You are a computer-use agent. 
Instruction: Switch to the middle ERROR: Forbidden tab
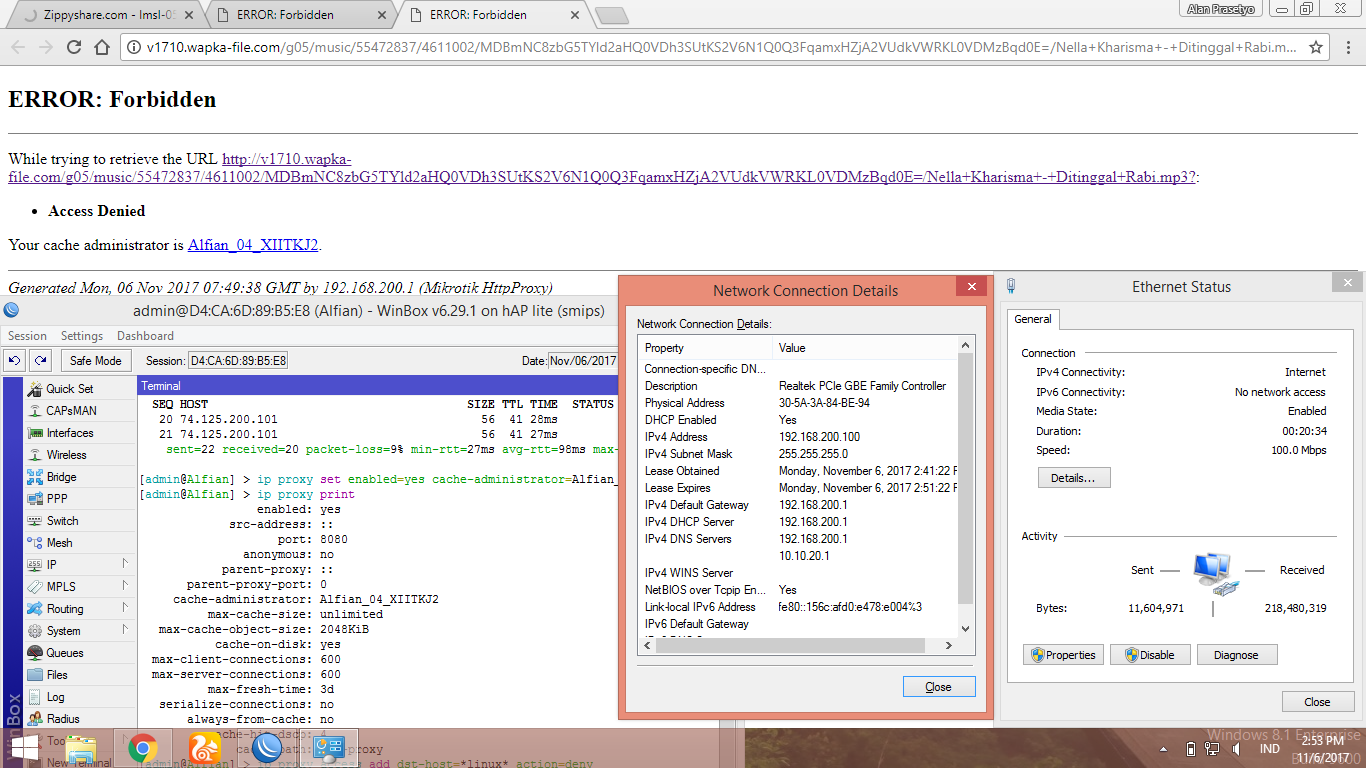[300, 15]
